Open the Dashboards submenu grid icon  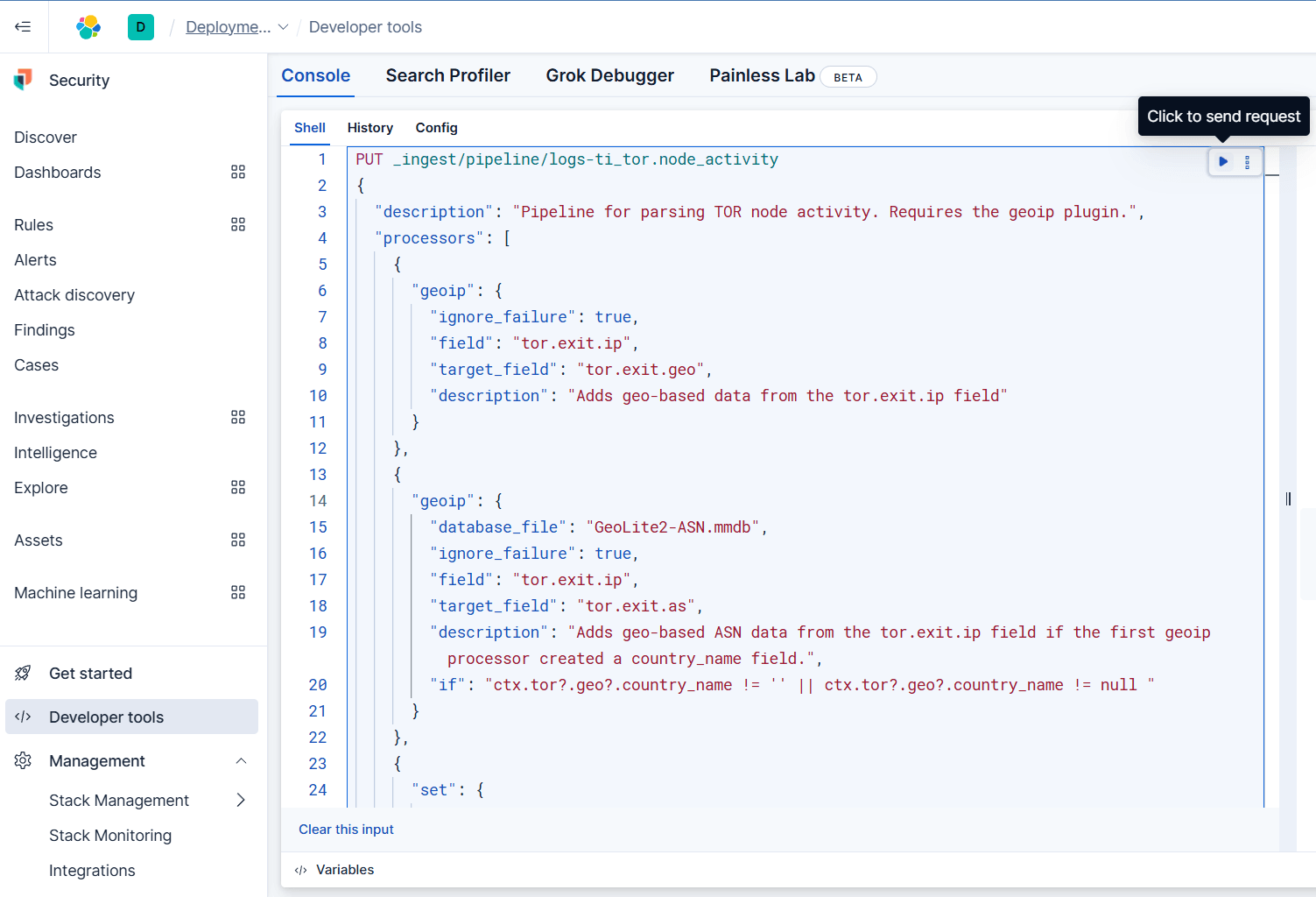pyautogui.click(x=237, y=173)
